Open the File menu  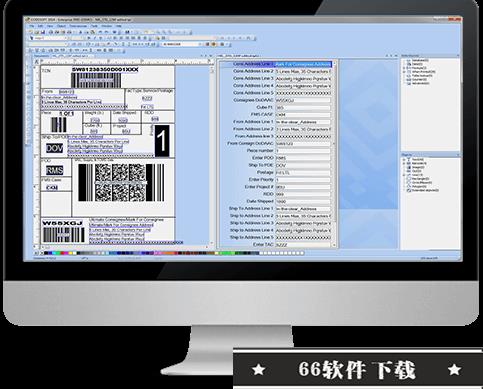click(x=32, y=26)
